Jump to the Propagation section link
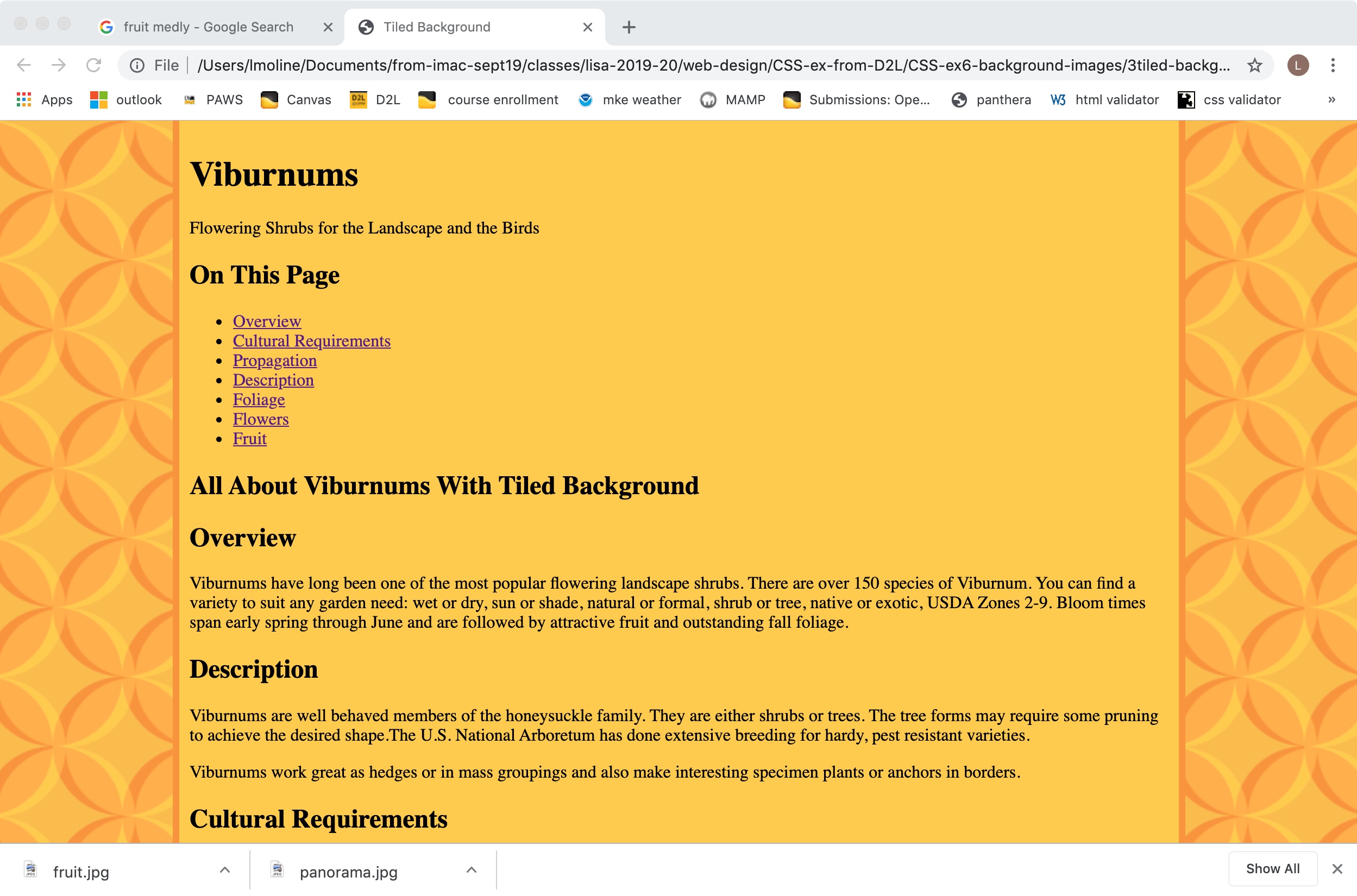Screen dimensions: 1357x896 [x=274, y=360]
